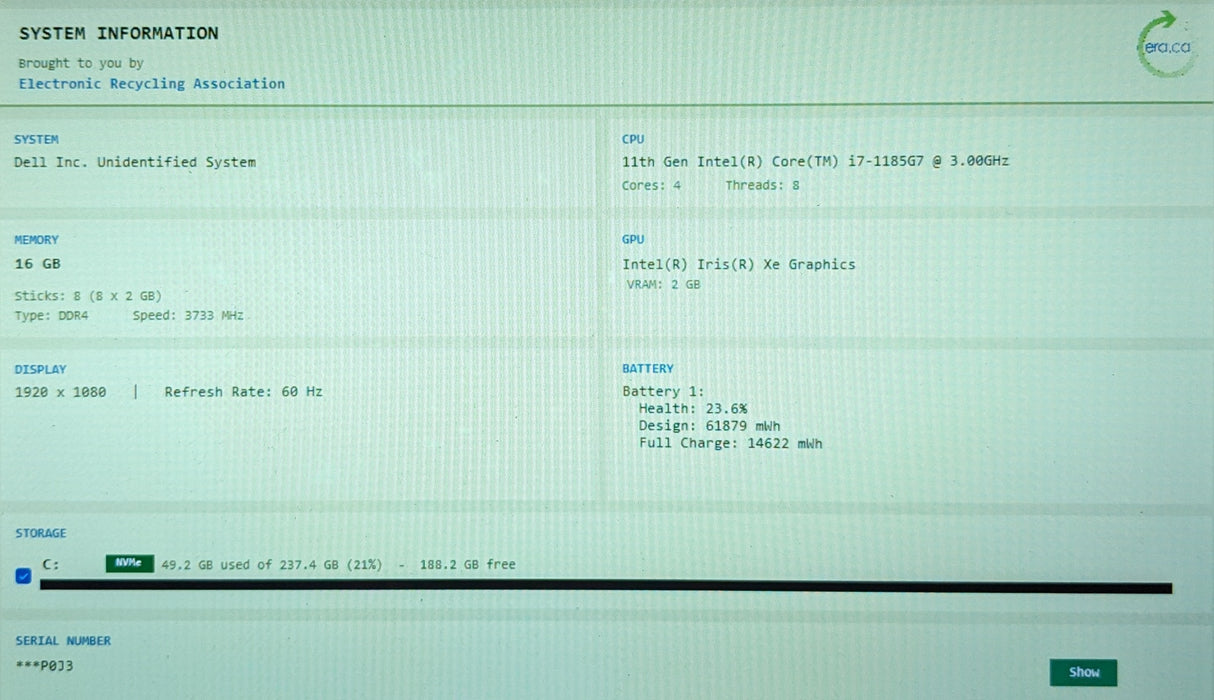Click the 49.2 GB used of 237.4 GB text

click(x=271, y=565)
